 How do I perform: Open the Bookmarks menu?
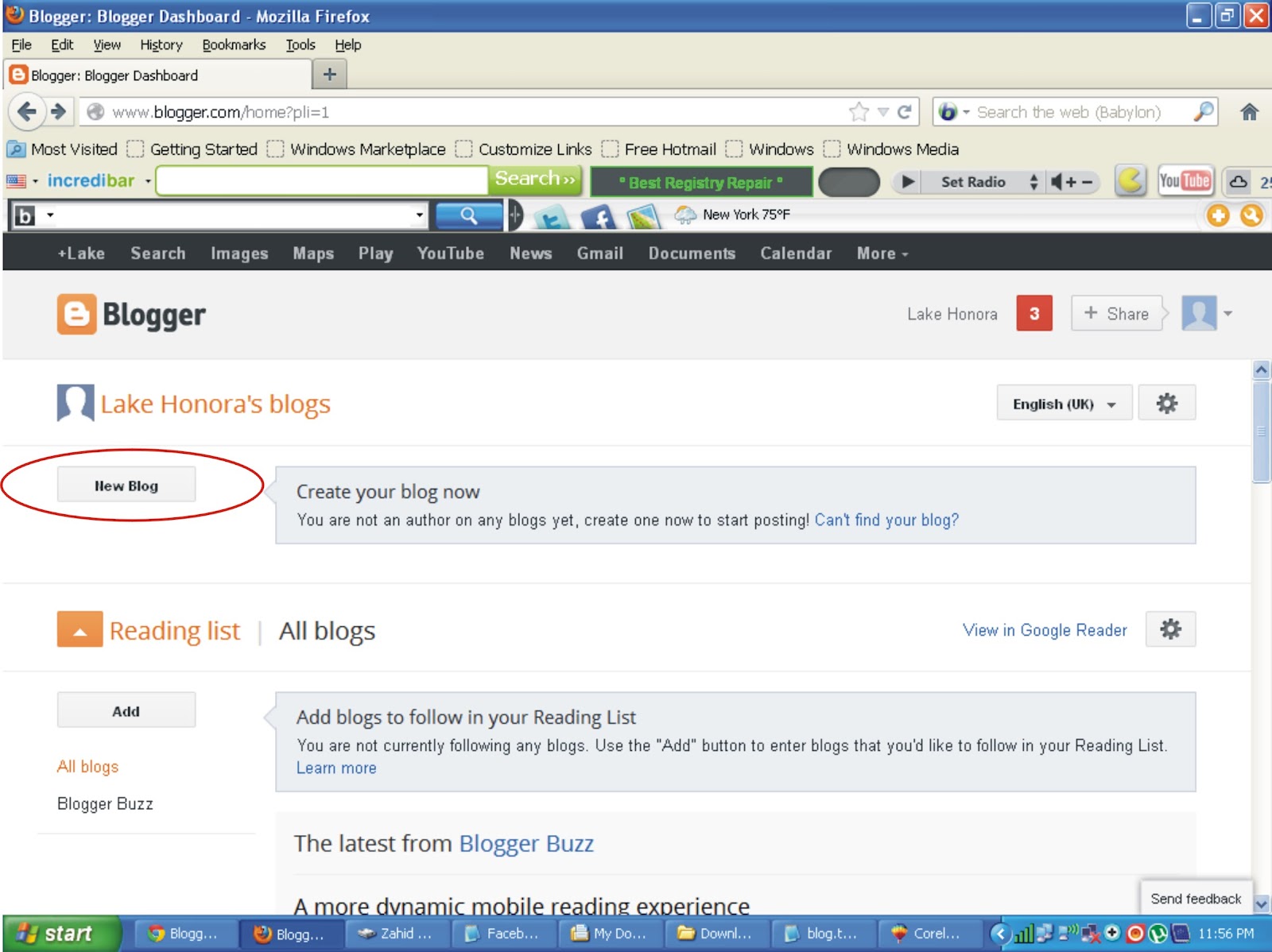[x=234, y=45]
